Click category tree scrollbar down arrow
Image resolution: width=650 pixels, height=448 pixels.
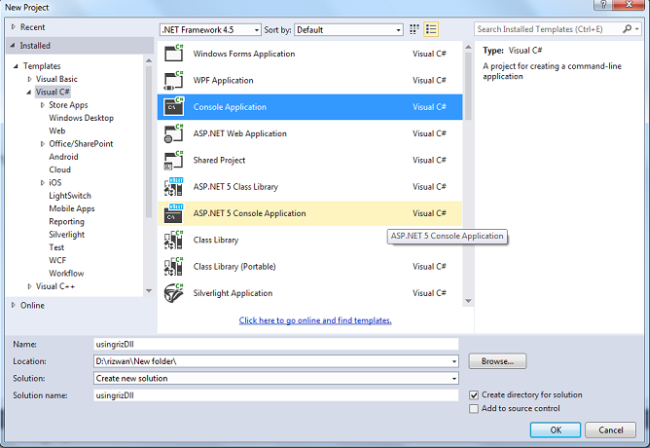coord(149,291)
